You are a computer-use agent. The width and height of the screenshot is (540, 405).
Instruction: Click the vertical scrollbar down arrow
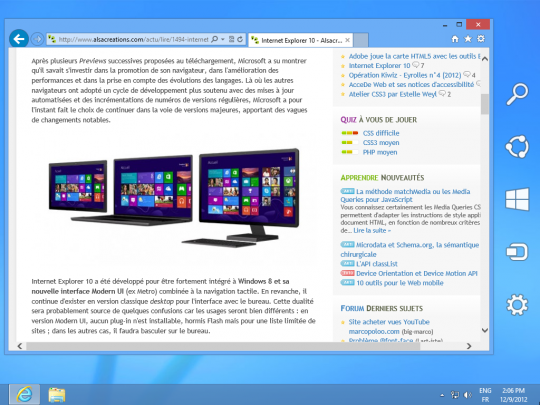click(x=485, y=330)
